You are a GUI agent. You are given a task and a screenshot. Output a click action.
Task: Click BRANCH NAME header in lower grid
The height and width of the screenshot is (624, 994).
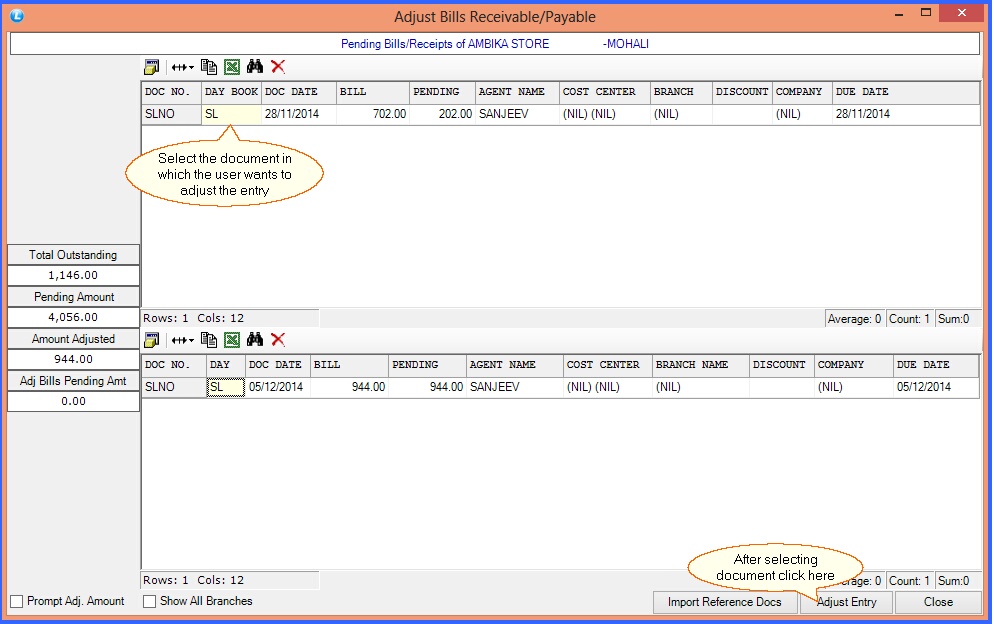coord(700,365)
